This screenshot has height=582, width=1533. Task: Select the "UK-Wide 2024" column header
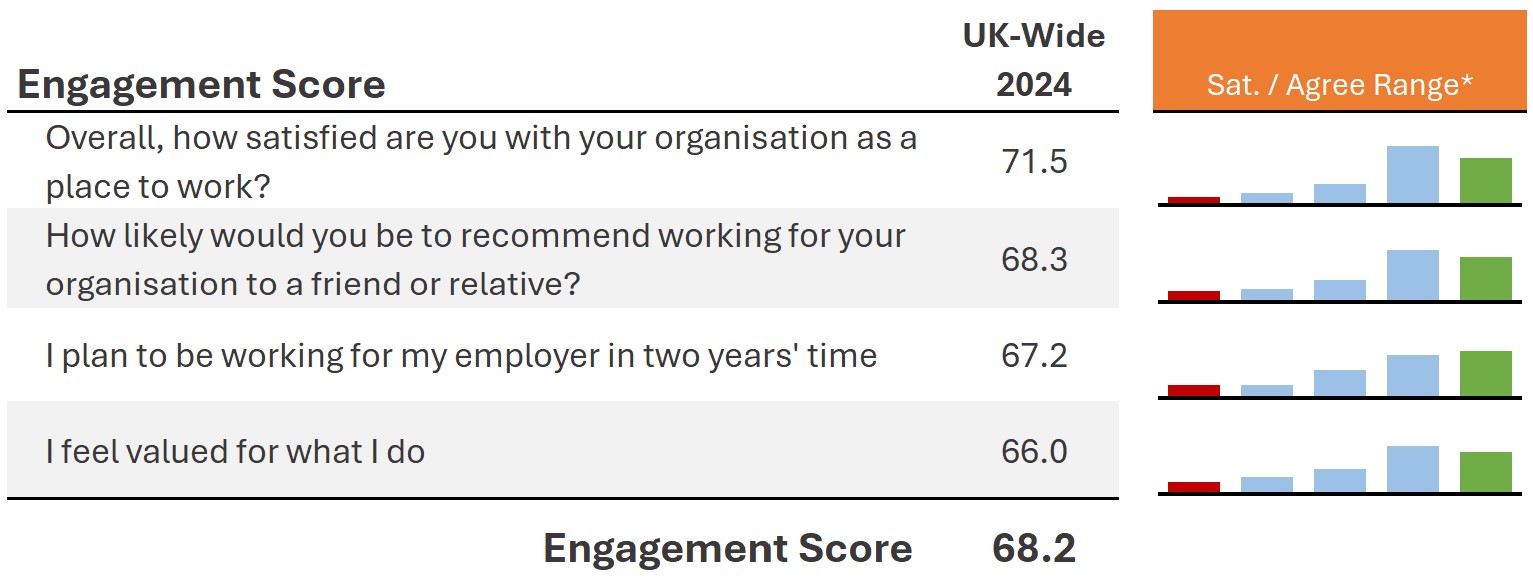pyautogui.click(x=1034, y=60)
